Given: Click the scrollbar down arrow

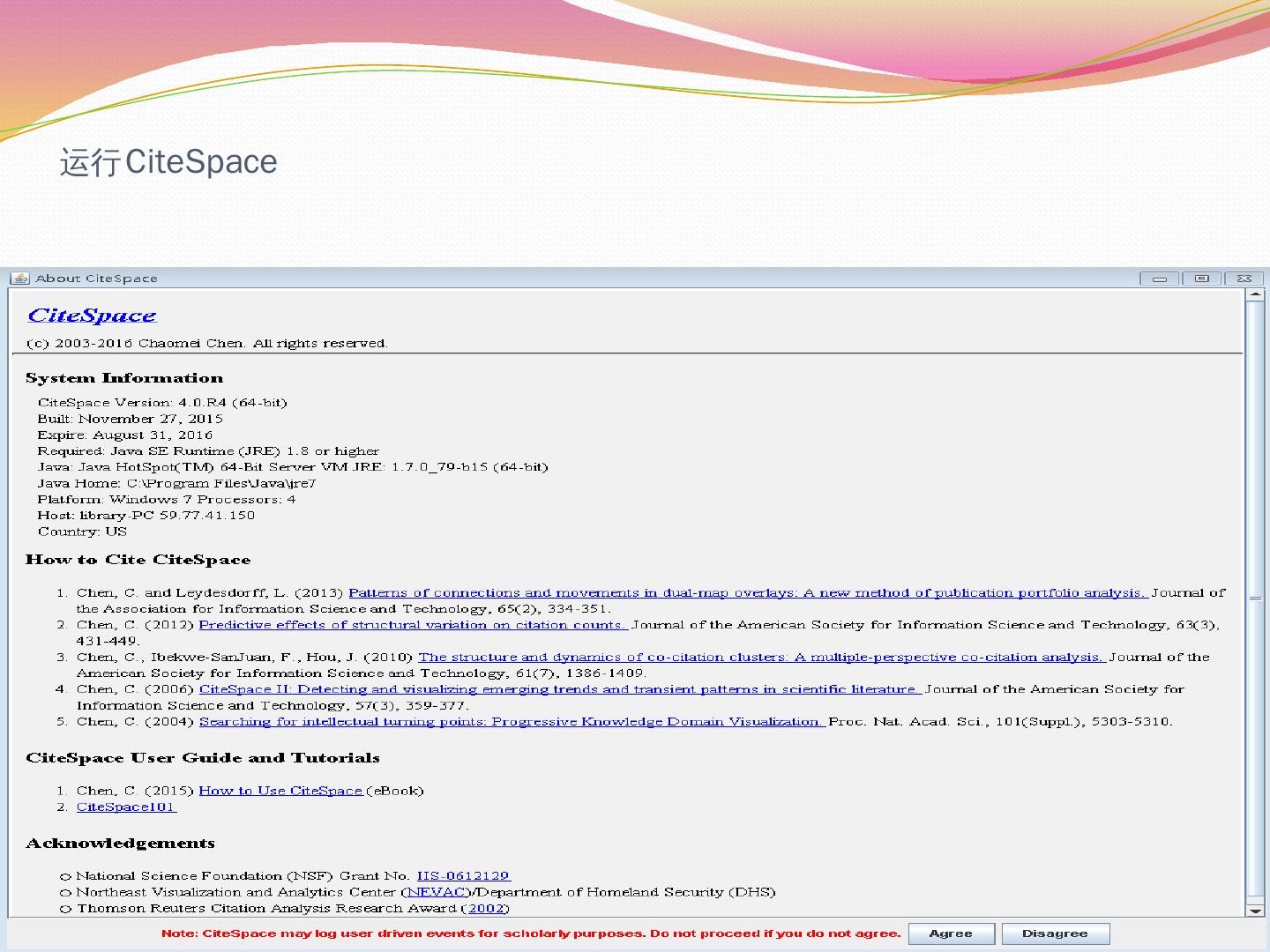Looking at the screenshot, I should (x=1254, y=911).
